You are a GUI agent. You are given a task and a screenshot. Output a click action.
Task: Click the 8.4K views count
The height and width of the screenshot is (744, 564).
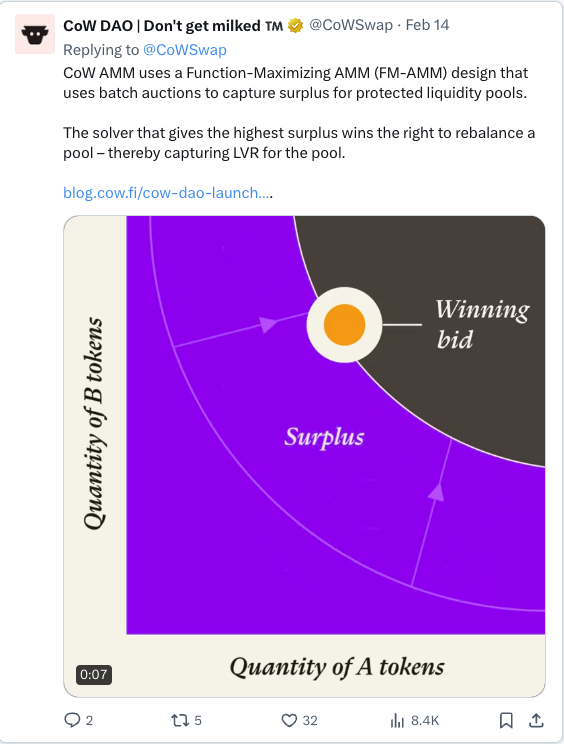coord(425,721)
